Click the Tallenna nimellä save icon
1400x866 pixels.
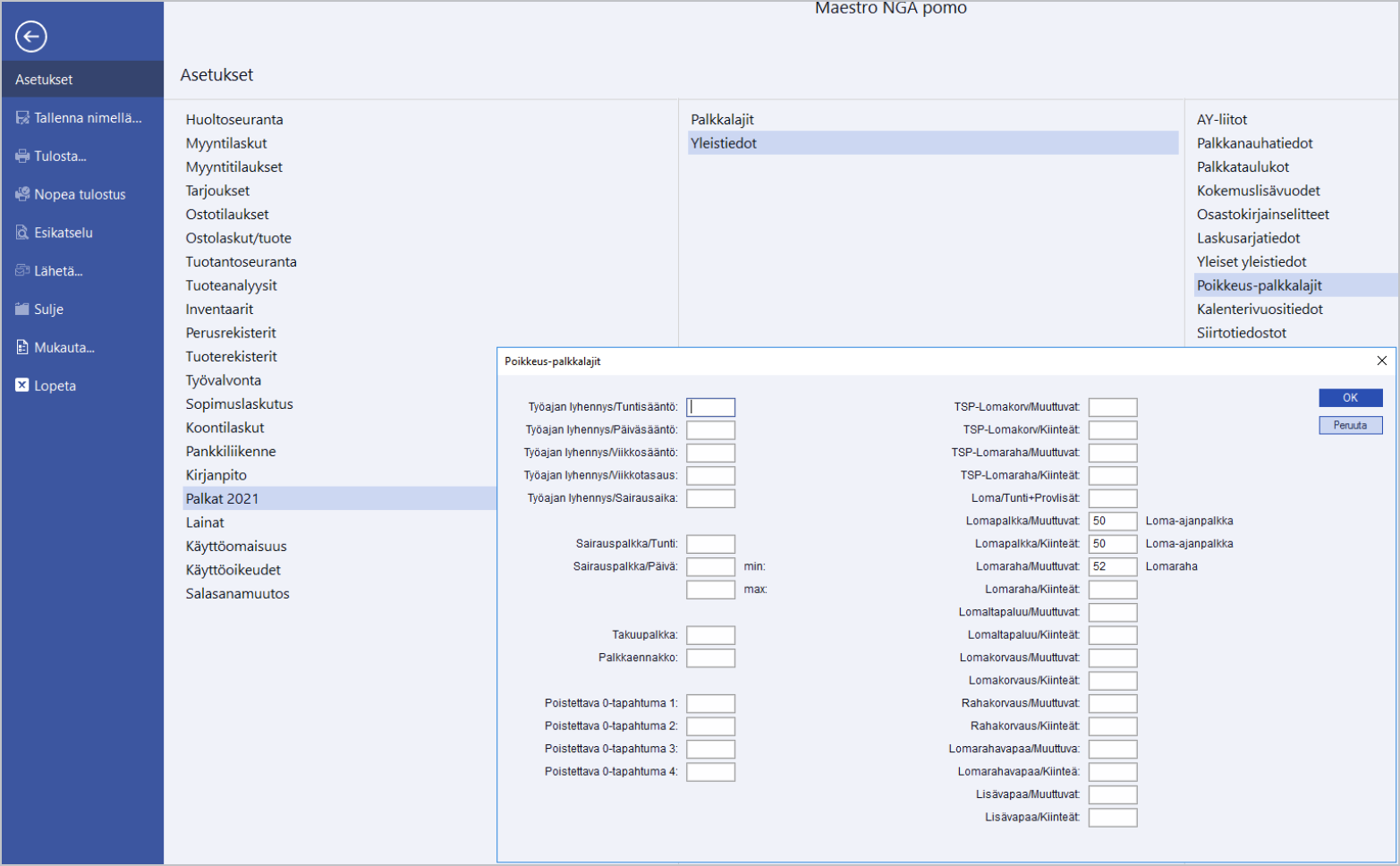[x=22, y=118]
